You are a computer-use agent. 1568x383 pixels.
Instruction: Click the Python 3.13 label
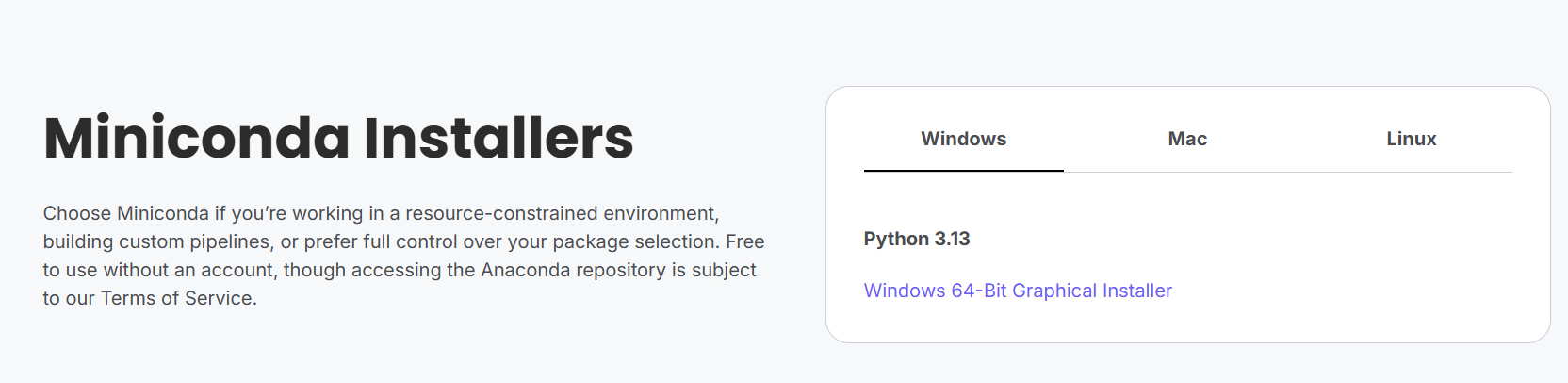pos(917,239)
